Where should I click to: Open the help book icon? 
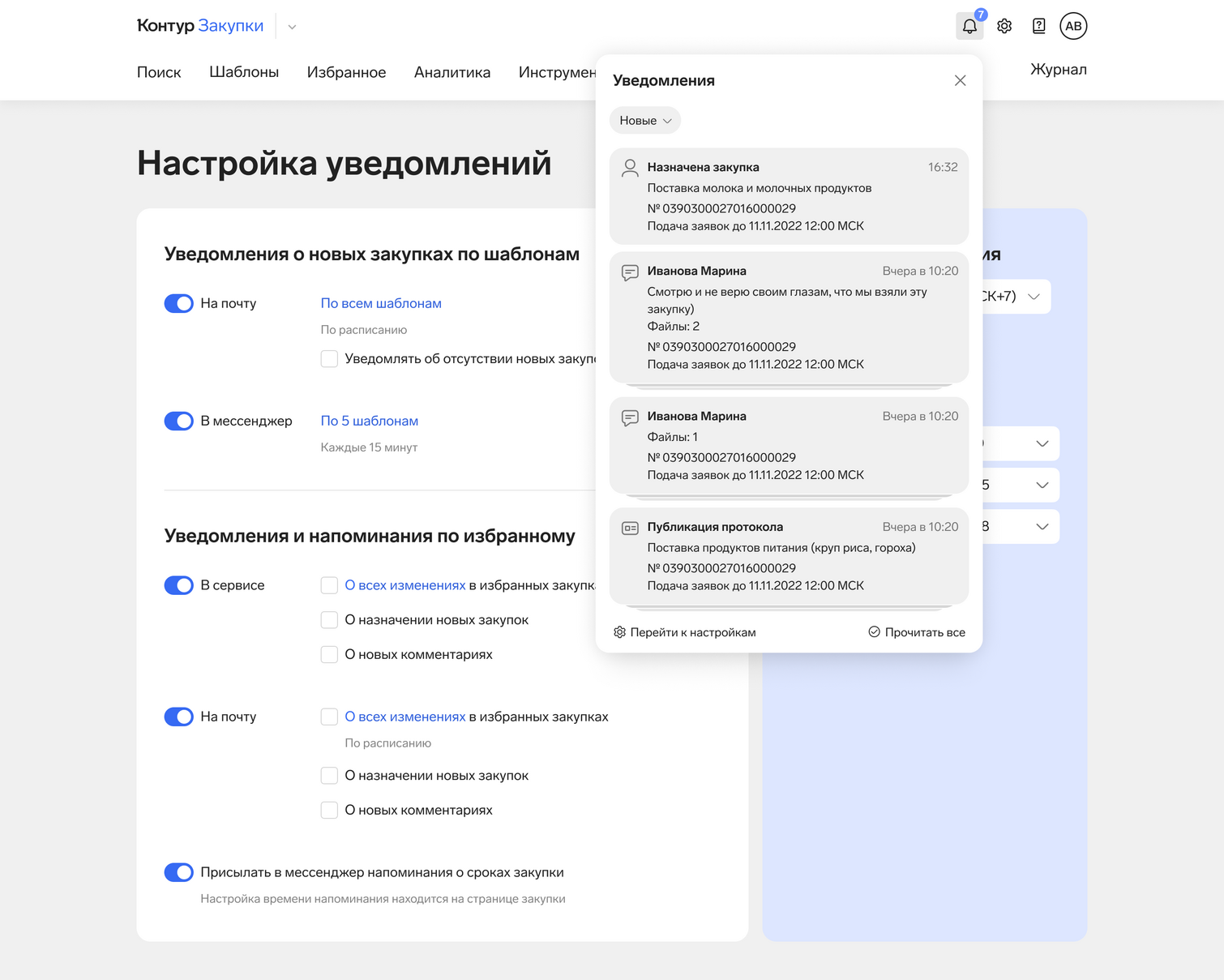1038,26
